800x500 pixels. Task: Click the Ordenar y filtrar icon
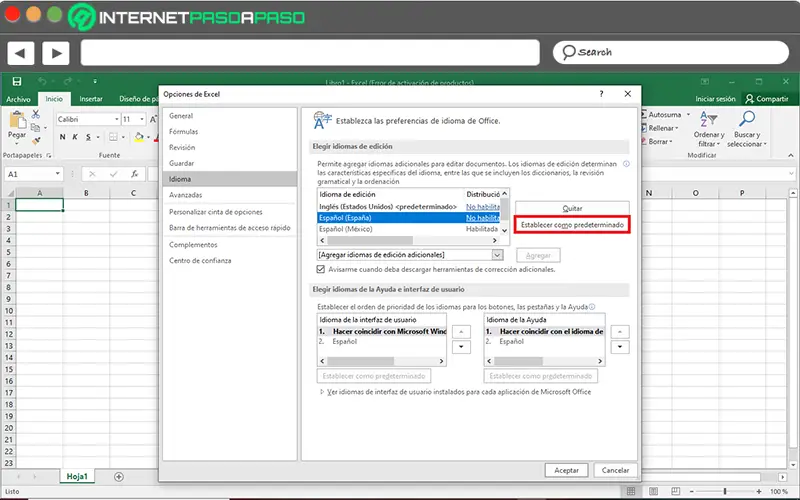pos(709,120)
